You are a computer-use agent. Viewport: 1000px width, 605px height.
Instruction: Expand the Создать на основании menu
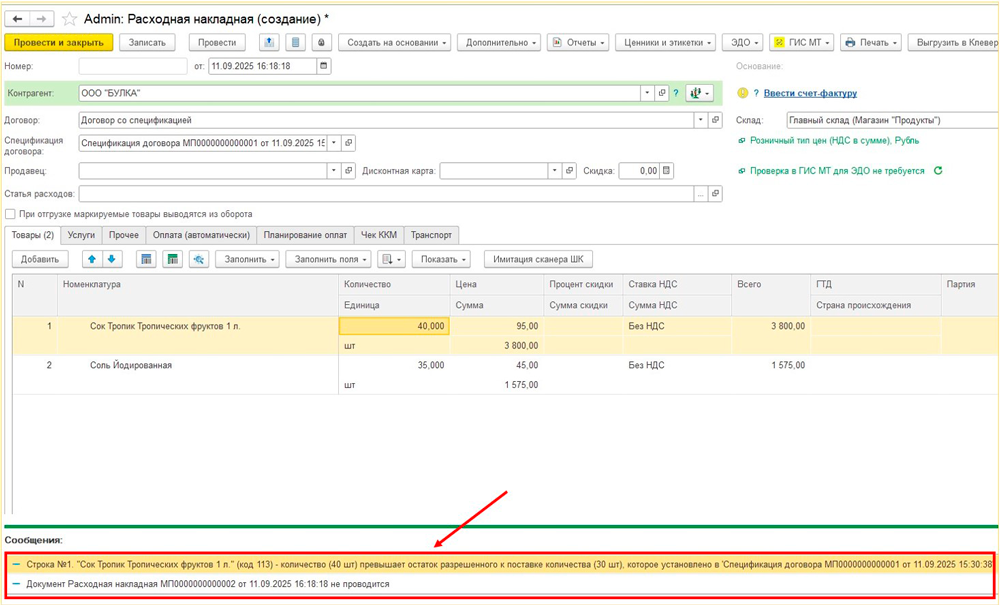click(x=394, y=42)
